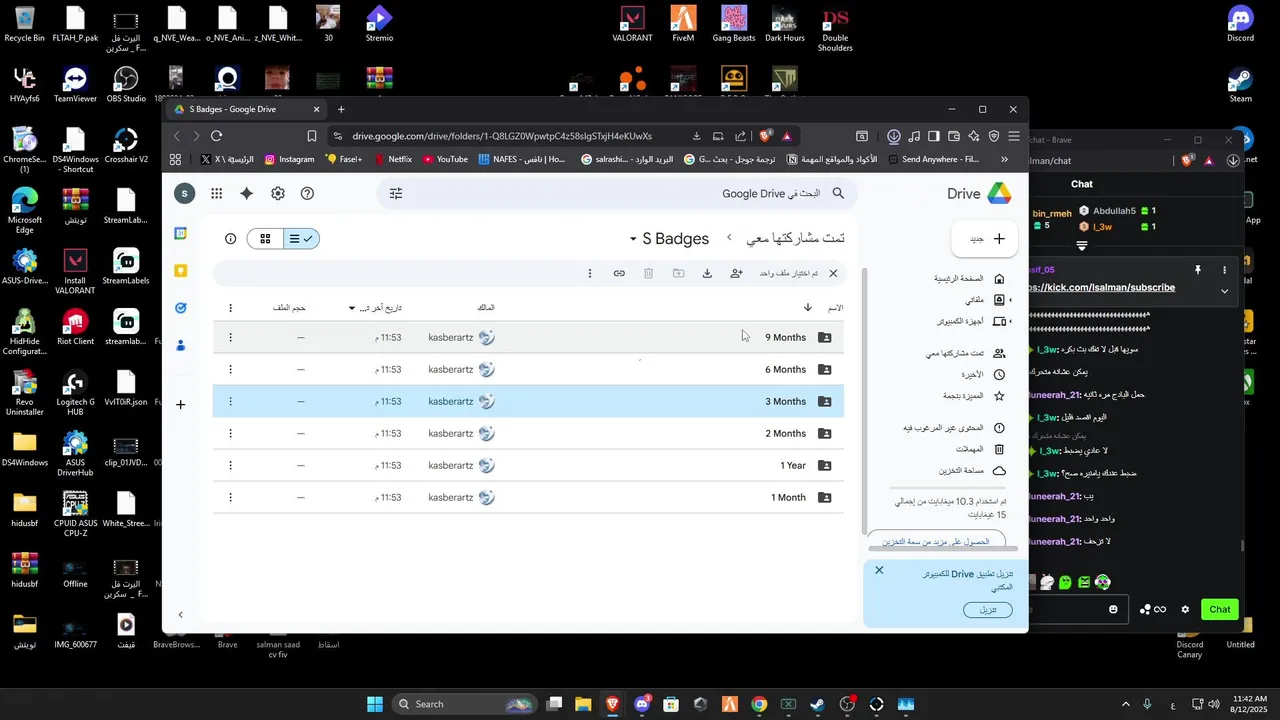The width and height of the screenshot is (1280, 720).
Task: Switch Drive to list layout
Action: pyautogui.click(x=301, y=238)
